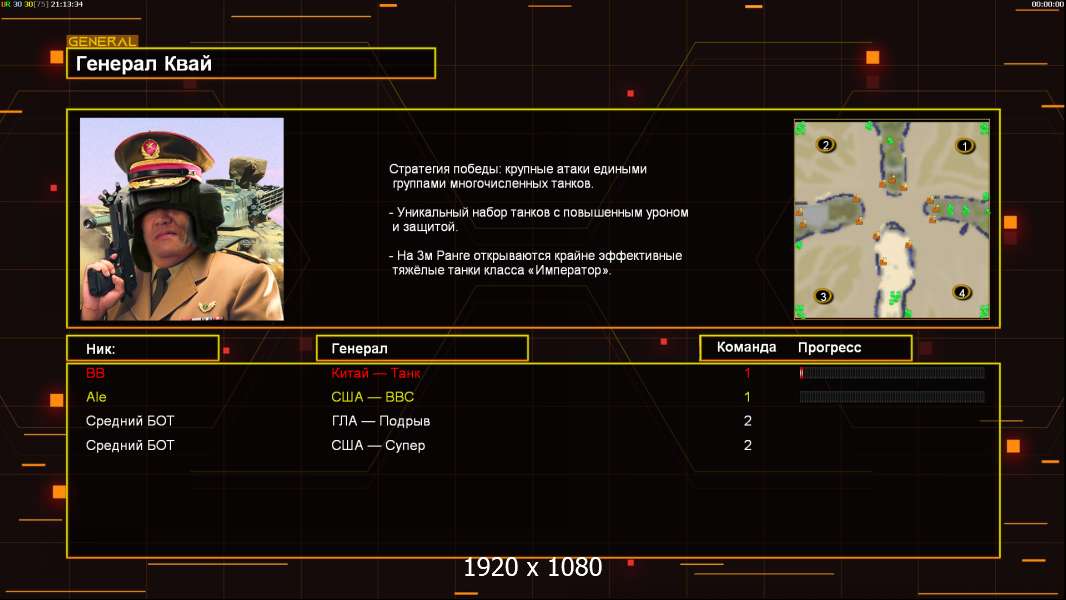
Task: Click start position marker 2 on minimap
Action: click(825, 145)
